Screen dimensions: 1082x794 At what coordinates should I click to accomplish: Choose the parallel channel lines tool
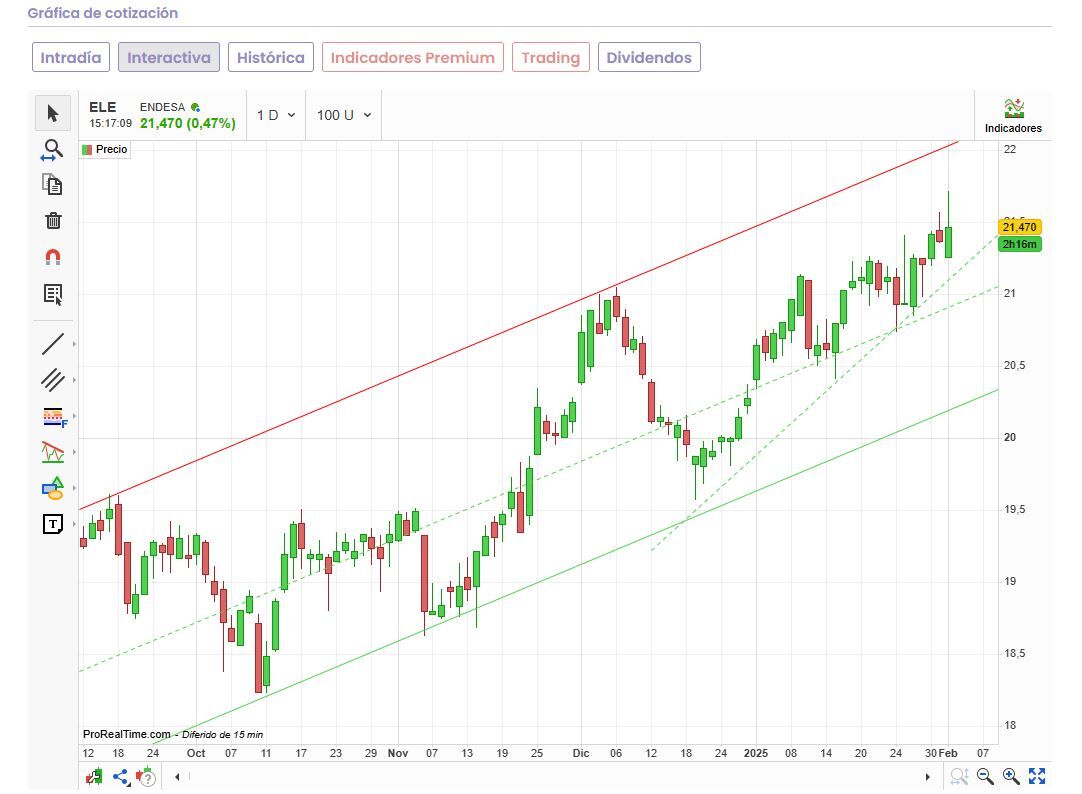pos(53,380)
